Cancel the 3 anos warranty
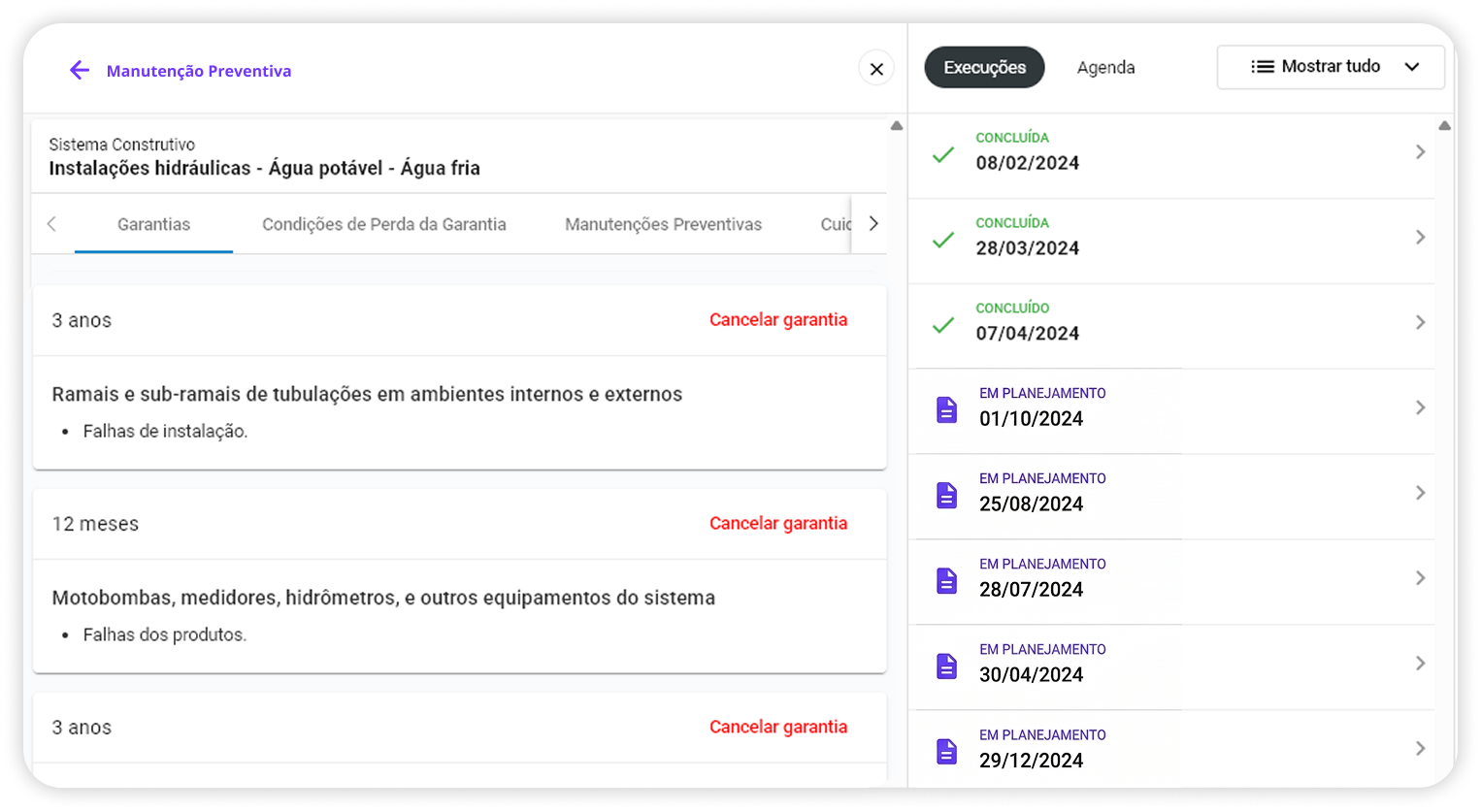 click(x=777, y=319)
